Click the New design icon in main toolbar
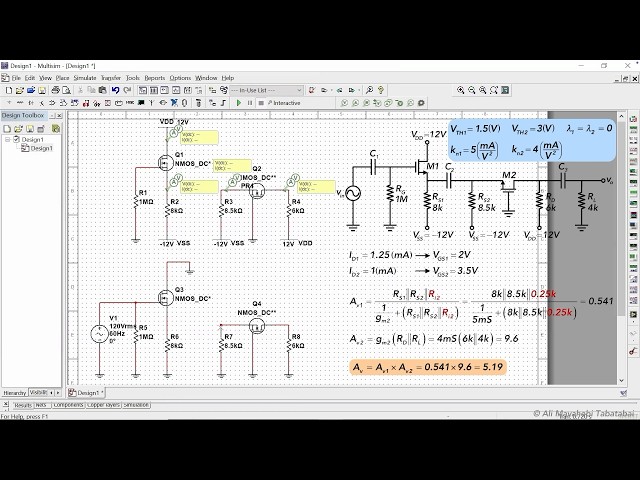The width and height of the screenshot is (640, 480). tap(9, 90)
